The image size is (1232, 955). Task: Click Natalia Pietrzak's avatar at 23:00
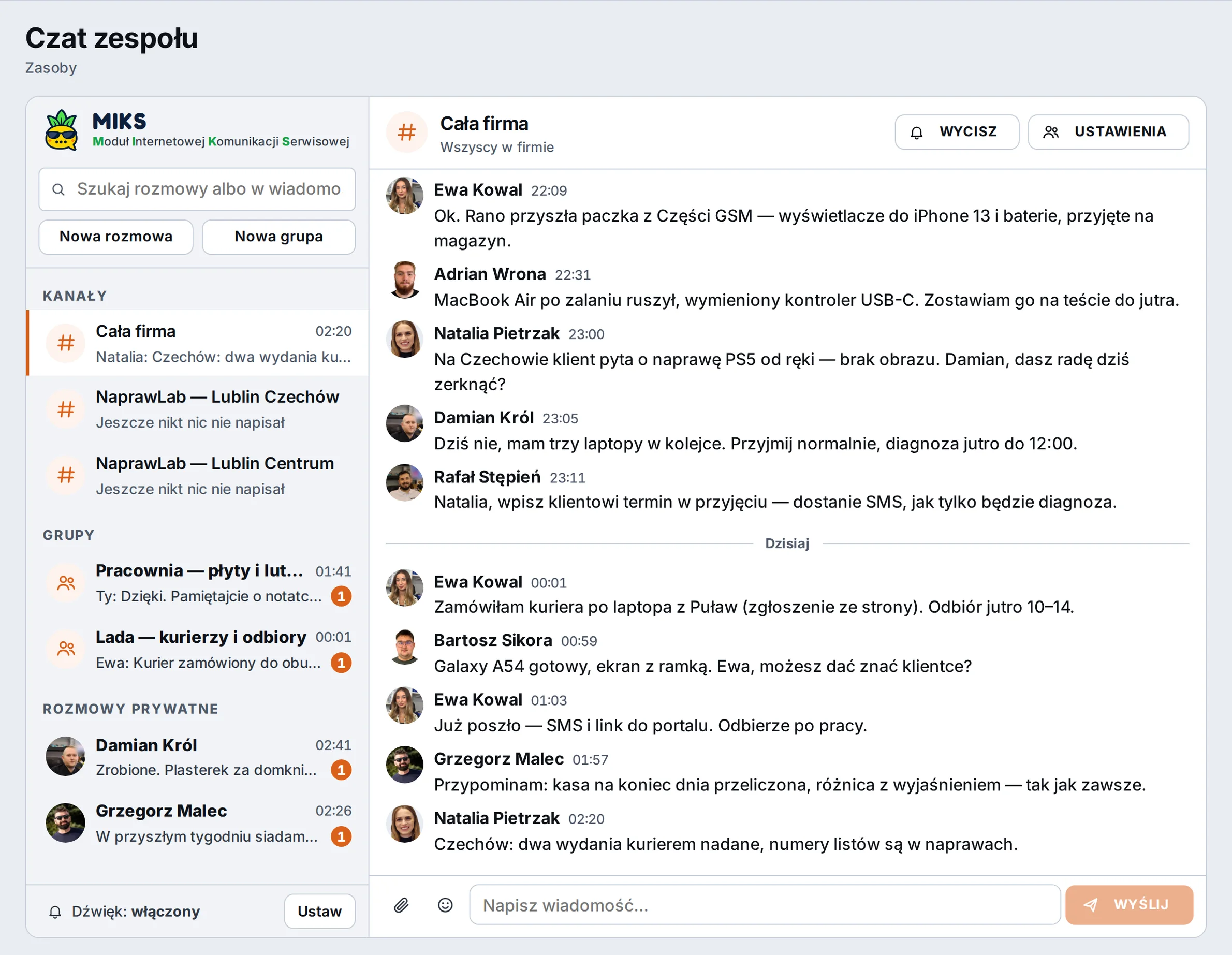[x=404, y=339]
